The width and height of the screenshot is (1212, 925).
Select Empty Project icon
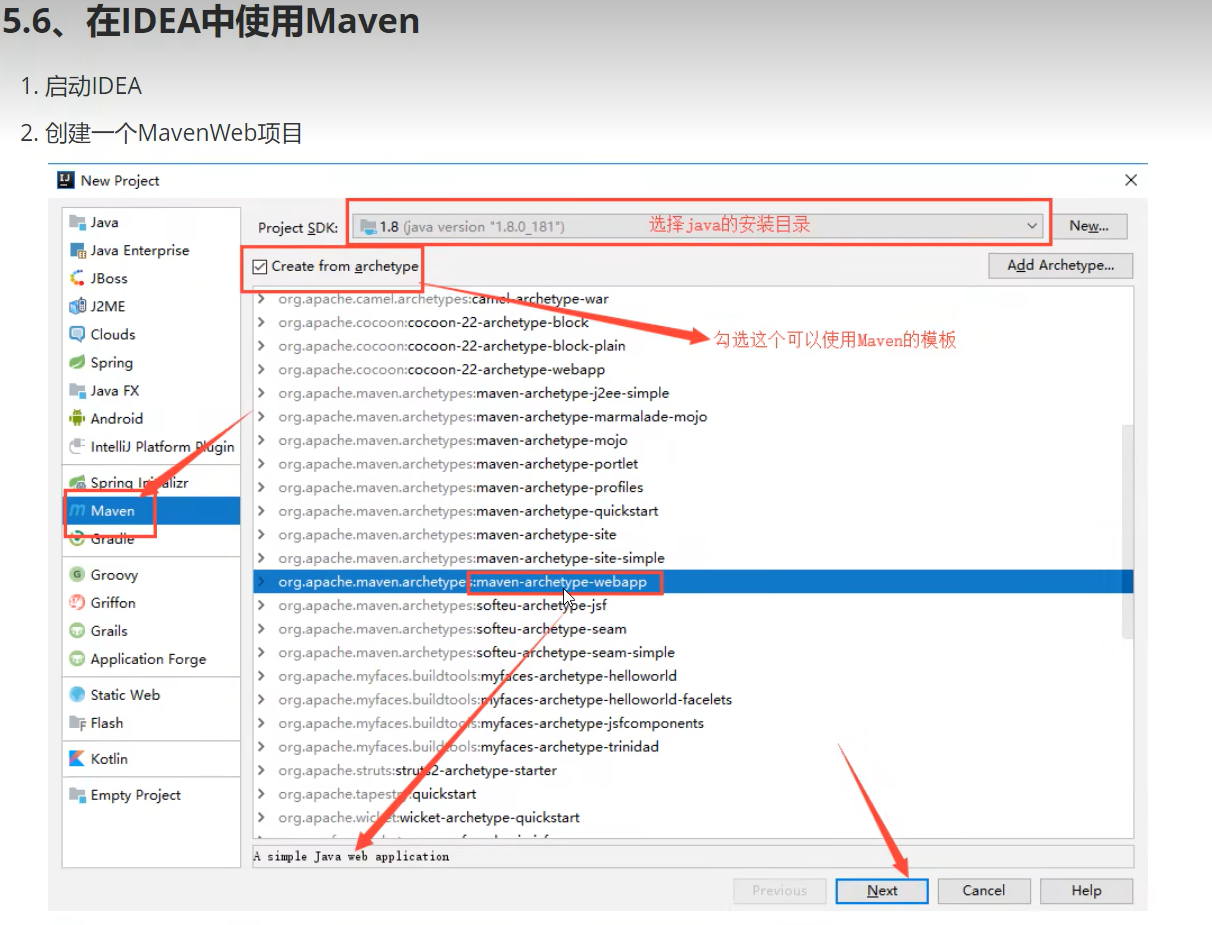pos(77,794)
